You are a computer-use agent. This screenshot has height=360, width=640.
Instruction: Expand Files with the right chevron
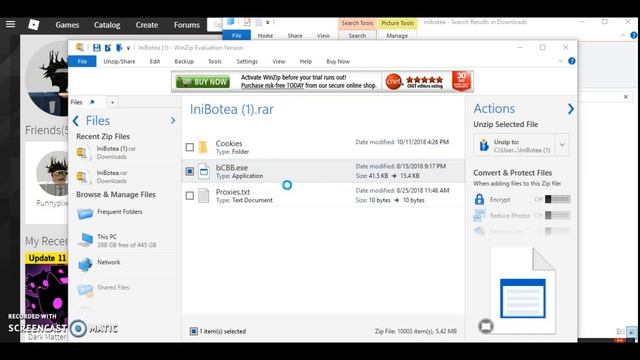173,120
